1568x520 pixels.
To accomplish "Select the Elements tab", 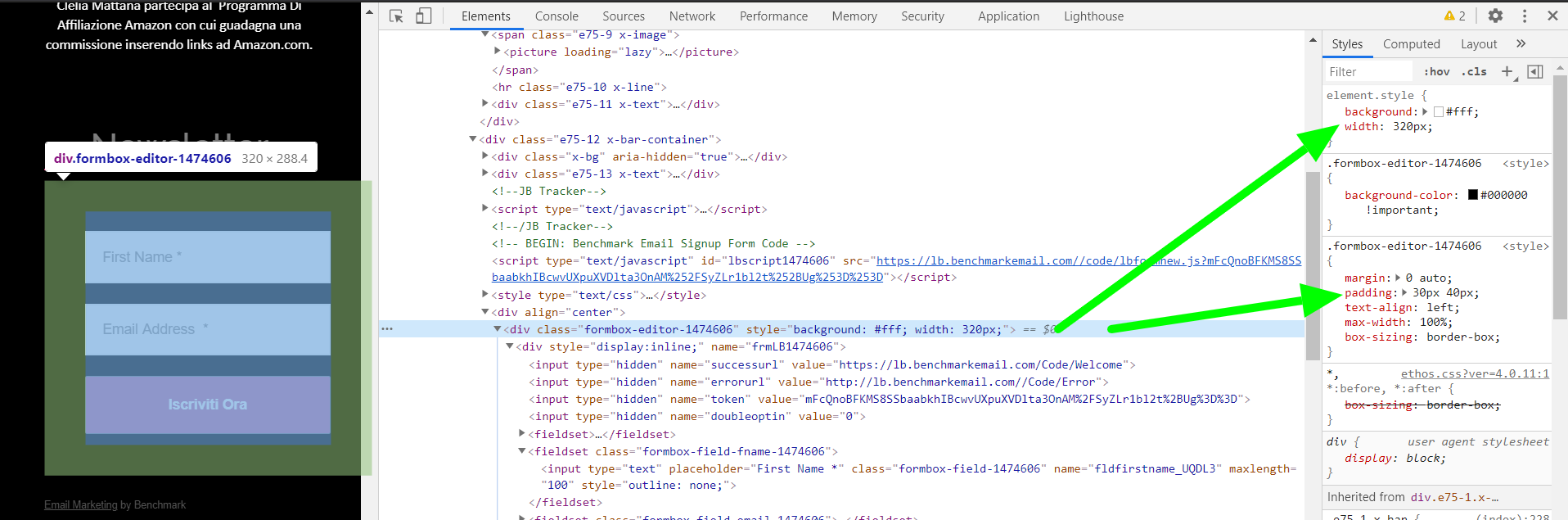I will (x=485, y=16).
